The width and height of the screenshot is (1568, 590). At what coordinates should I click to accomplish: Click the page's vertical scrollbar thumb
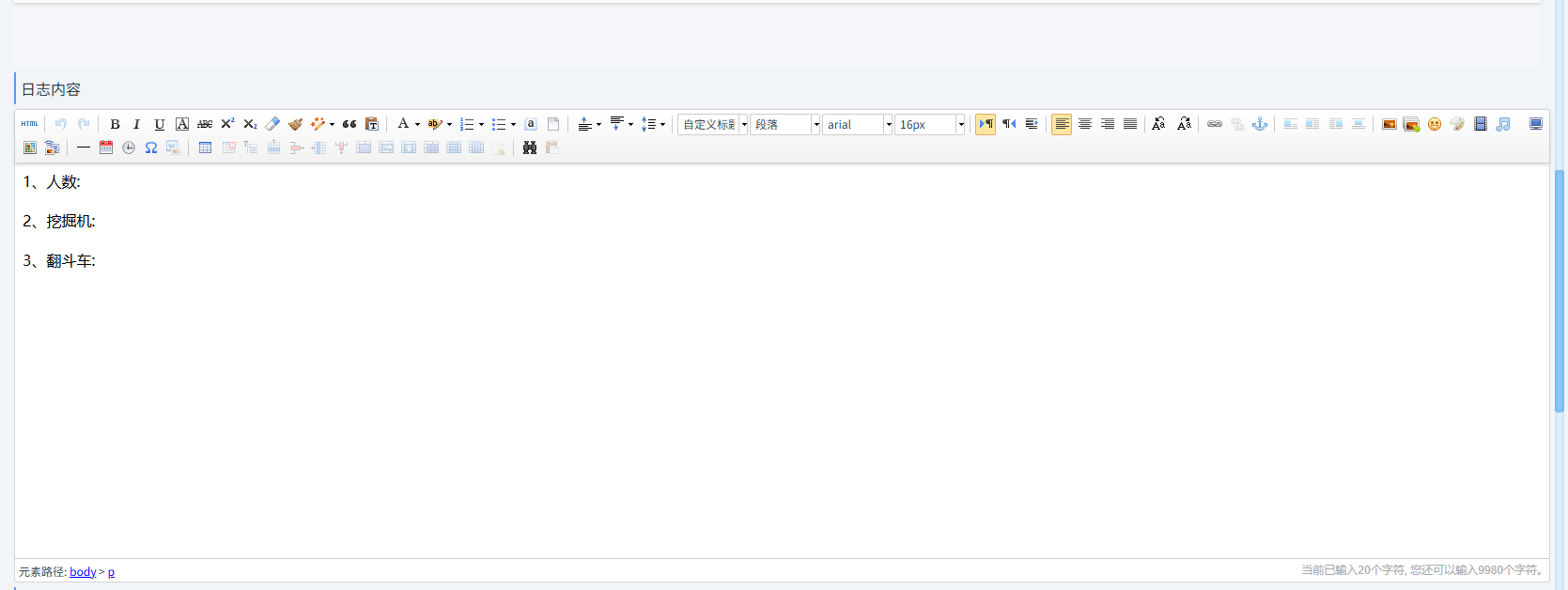point(1560,291)
